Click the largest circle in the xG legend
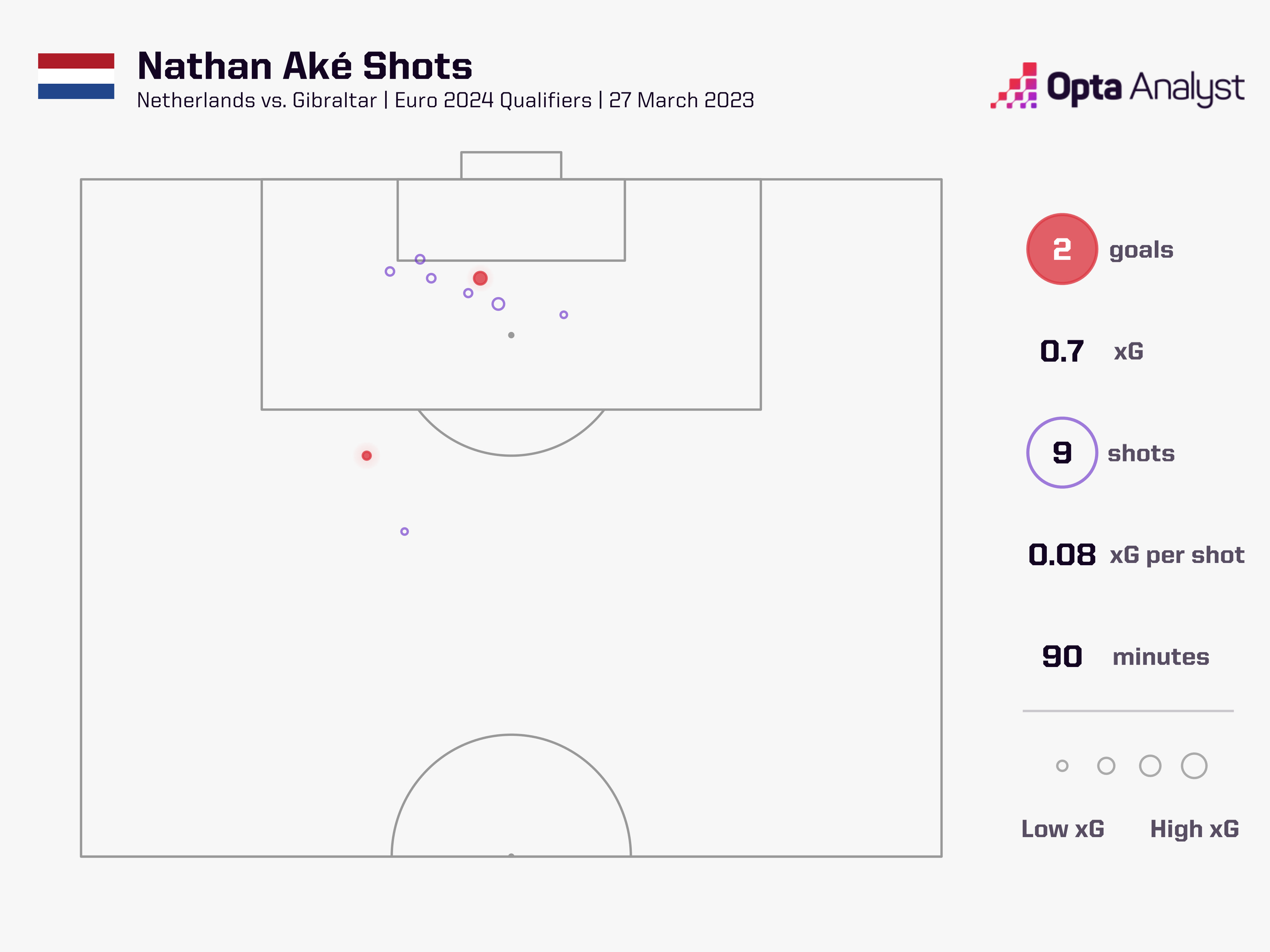 (x=1194, y=765)
